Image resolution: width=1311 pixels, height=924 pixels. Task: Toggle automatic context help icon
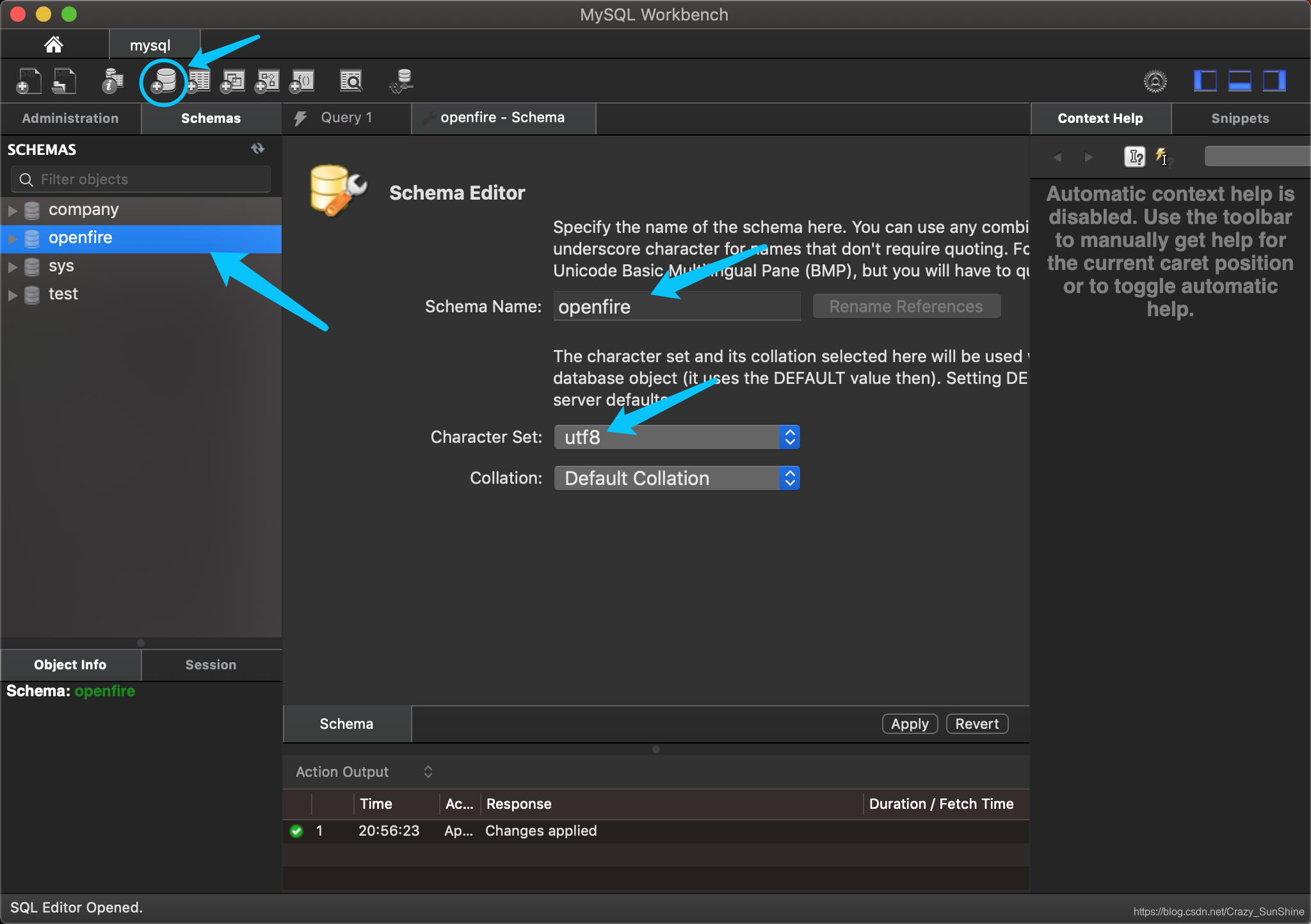pyautogui.click(x=1162, y=157)
